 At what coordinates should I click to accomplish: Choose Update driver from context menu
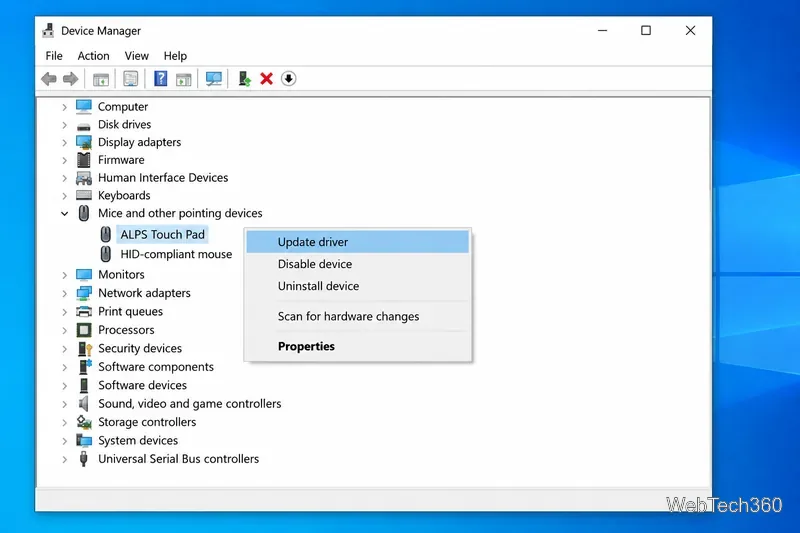point(358,242)
